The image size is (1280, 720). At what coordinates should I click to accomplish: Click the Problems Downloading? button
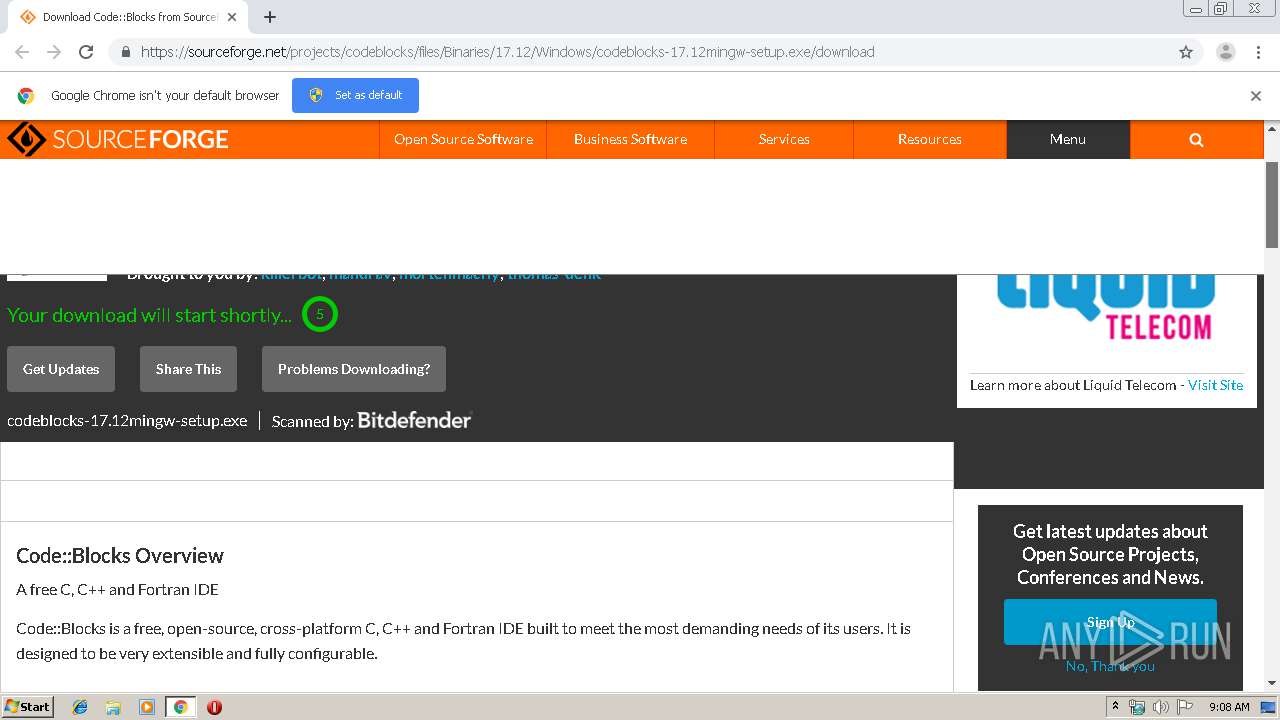(x=354, y=369)
